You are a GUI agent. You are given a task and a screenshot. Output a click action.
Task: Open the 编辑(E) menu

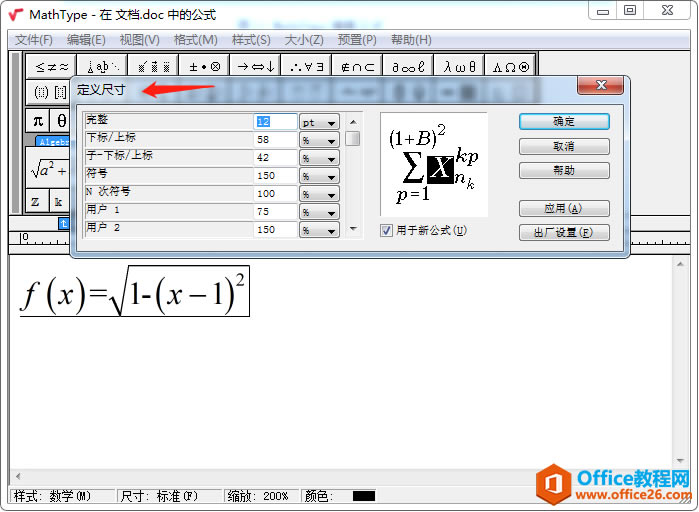pyautogui.click(x=86, y=40)
